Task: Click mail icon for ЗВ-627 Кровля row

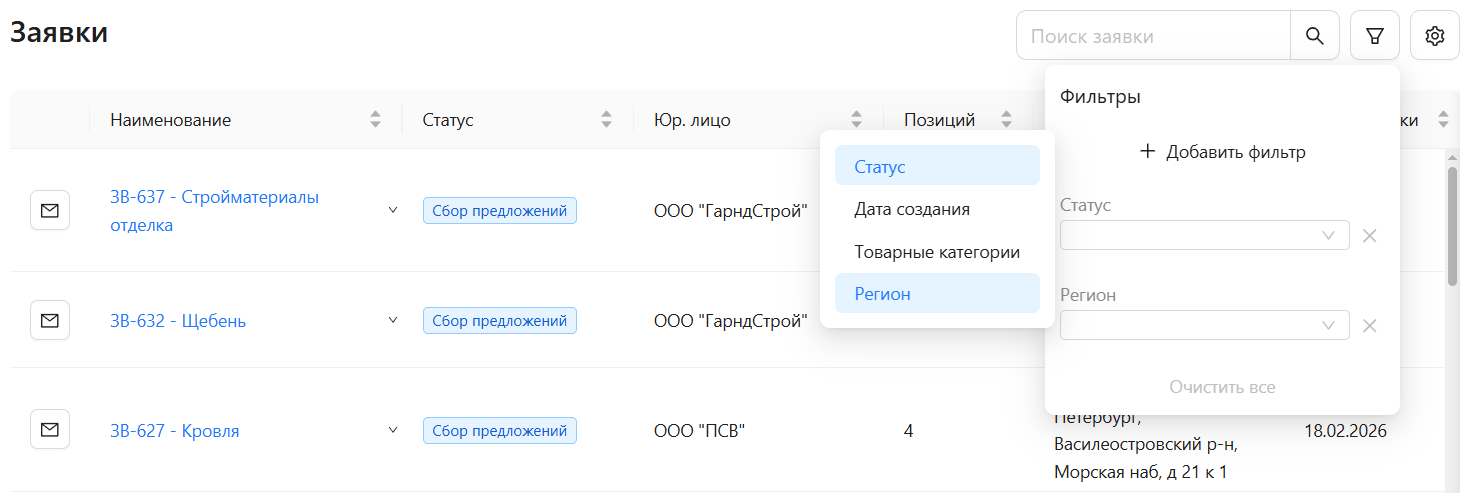Action: coord(50,430)
